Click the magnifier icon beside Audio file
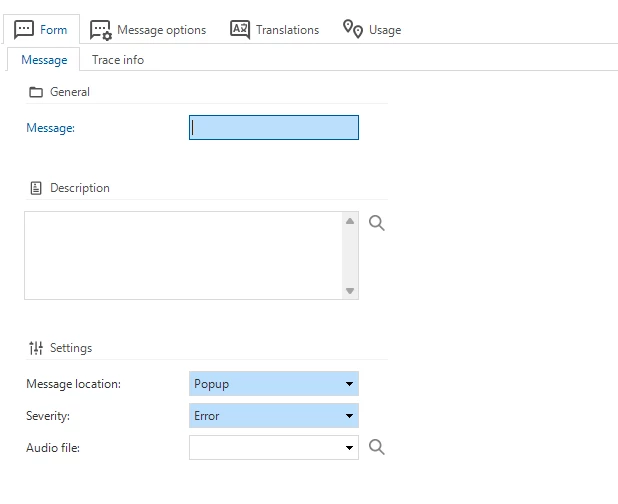The image size is (618, 504). pyautogui.click(x=377, y=447)
